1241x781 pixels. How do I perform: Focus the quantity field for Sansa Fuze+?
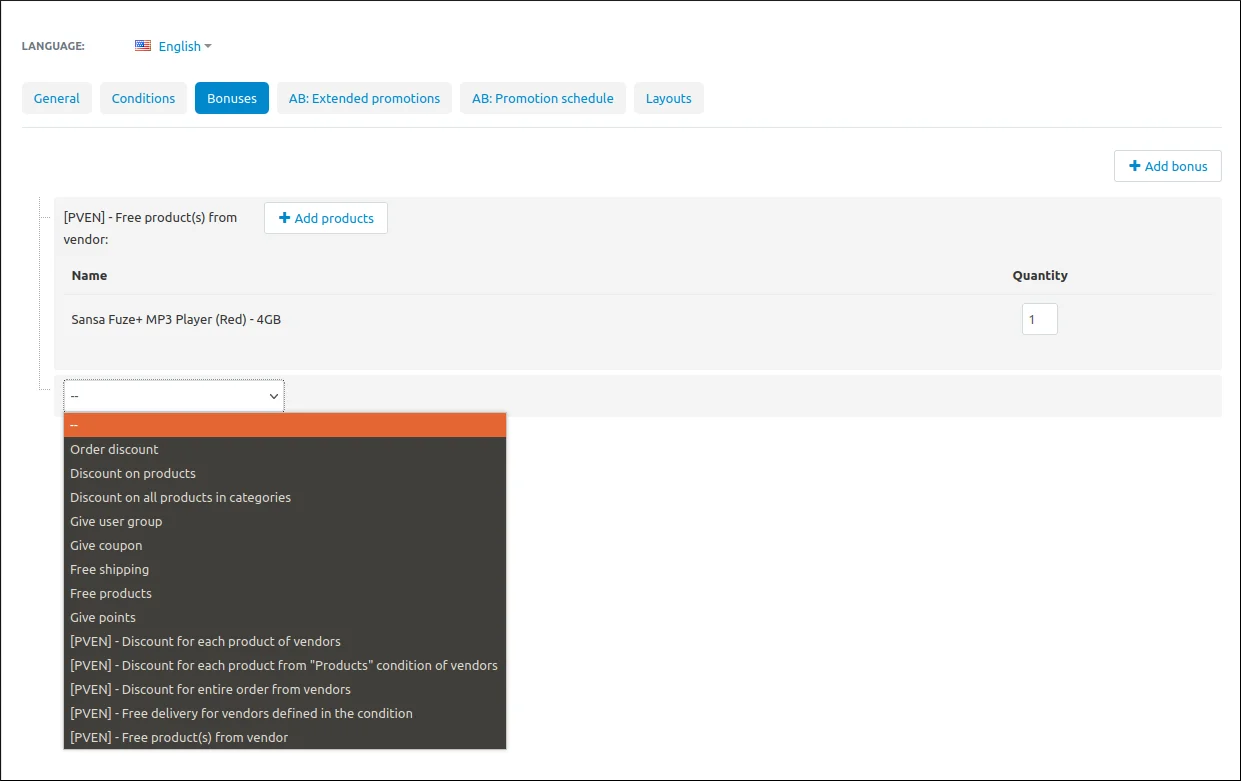point(1040,319)
